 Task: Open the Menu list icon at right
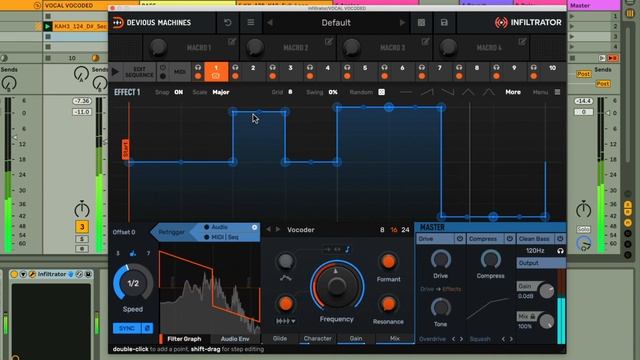point(557,92)
